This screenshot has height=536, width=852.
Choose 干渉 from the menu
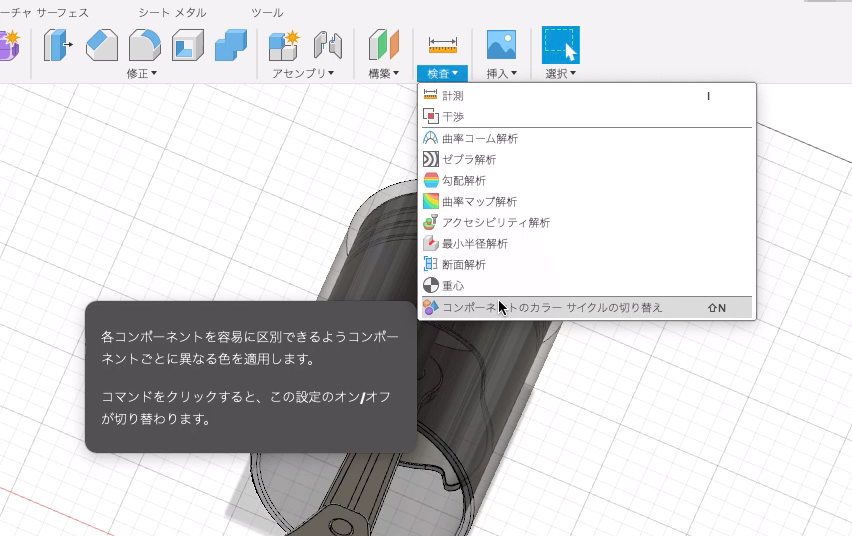pyautogui.click(x=587, y=116)
